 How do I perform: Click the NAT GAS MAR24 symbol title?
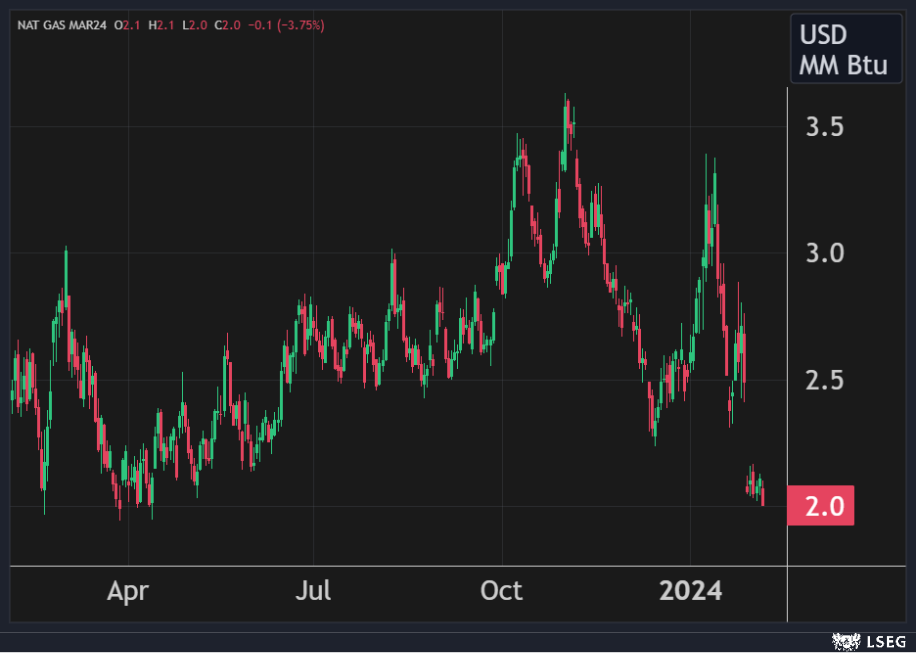pyautogui.click(x=63, y=24)
